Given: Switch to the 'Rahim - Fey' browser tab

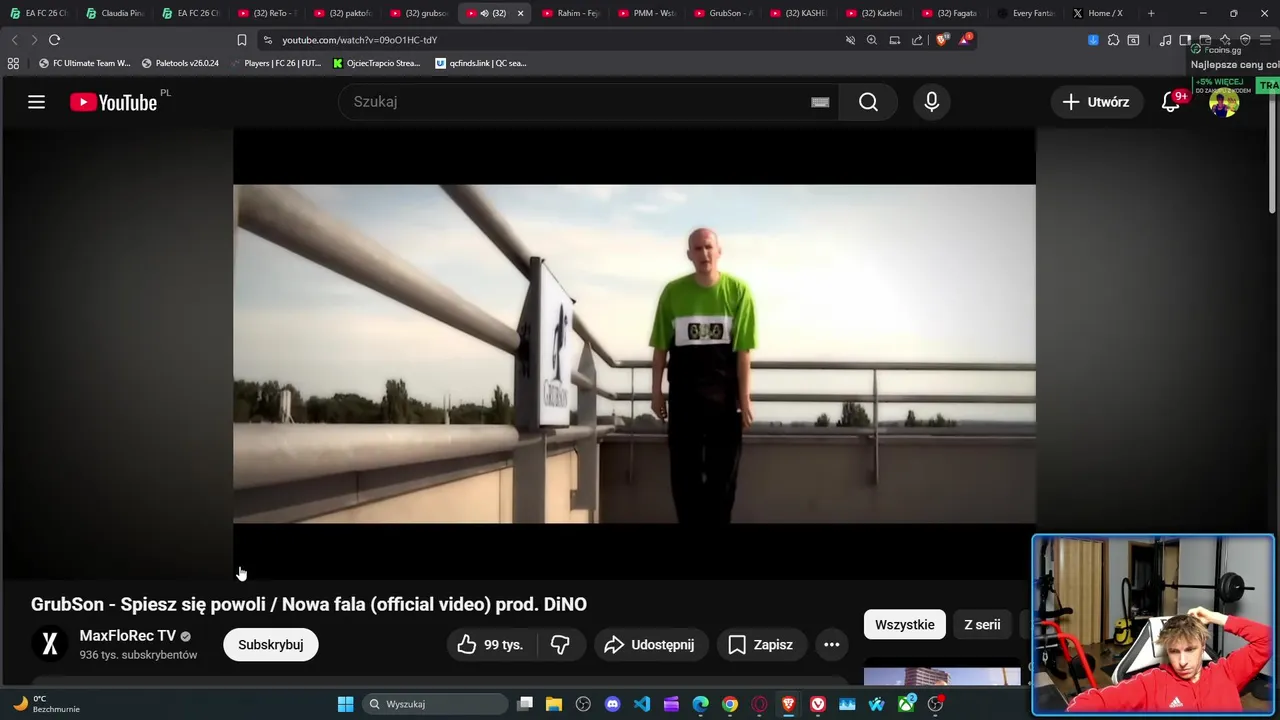Looking at the screenshot, I should tap(572, 13).
